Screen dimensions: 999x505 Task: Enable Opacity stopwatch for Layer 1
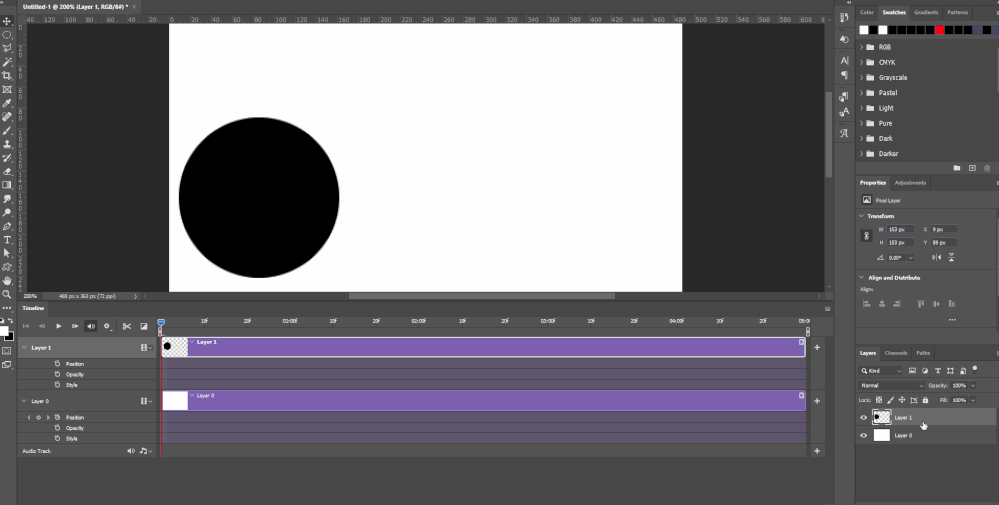pyautogui.click(x=57, y=374)
